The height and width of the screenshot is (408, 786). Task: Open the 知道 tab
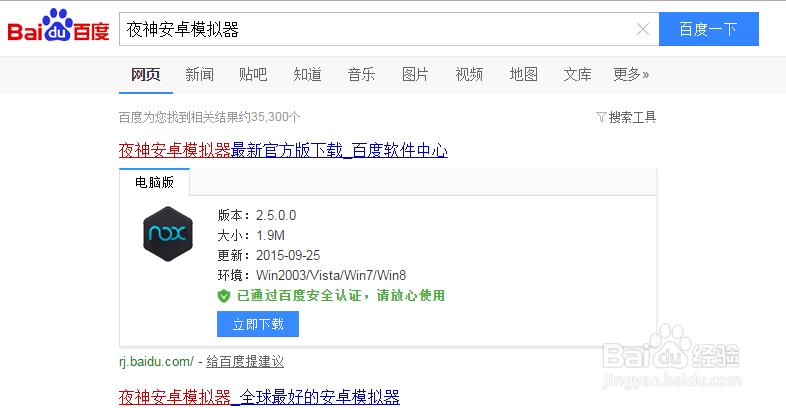pos(307,75)
